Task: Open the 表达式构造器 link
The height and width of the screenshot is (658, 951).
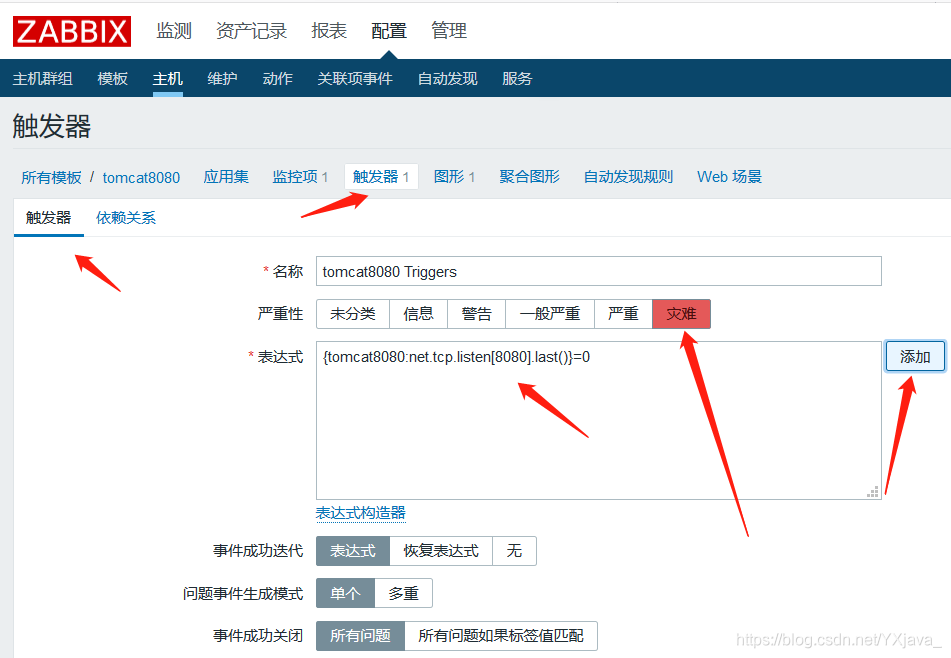Action: point(361,513)
